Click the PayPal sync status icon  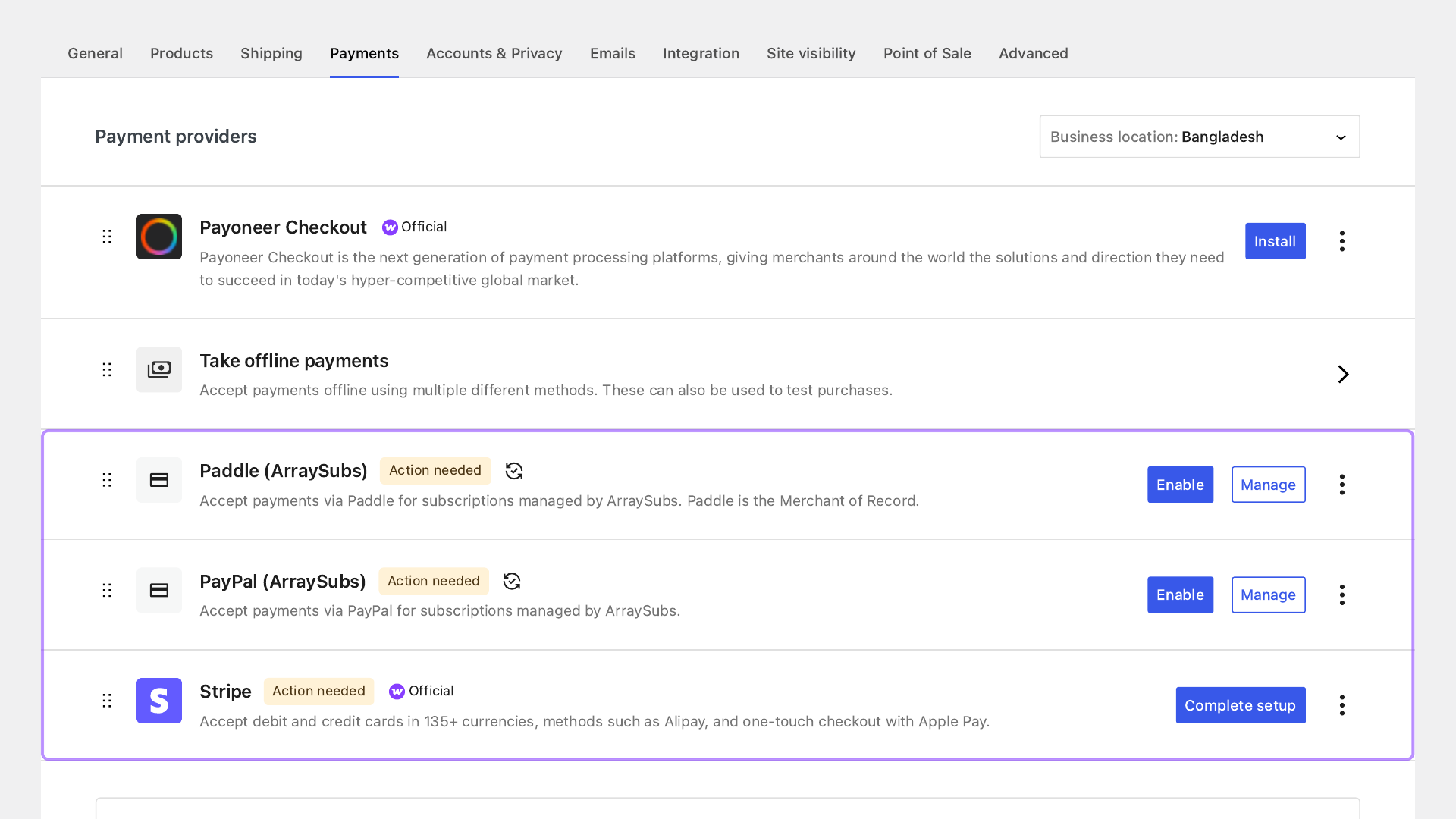[512, 582]
